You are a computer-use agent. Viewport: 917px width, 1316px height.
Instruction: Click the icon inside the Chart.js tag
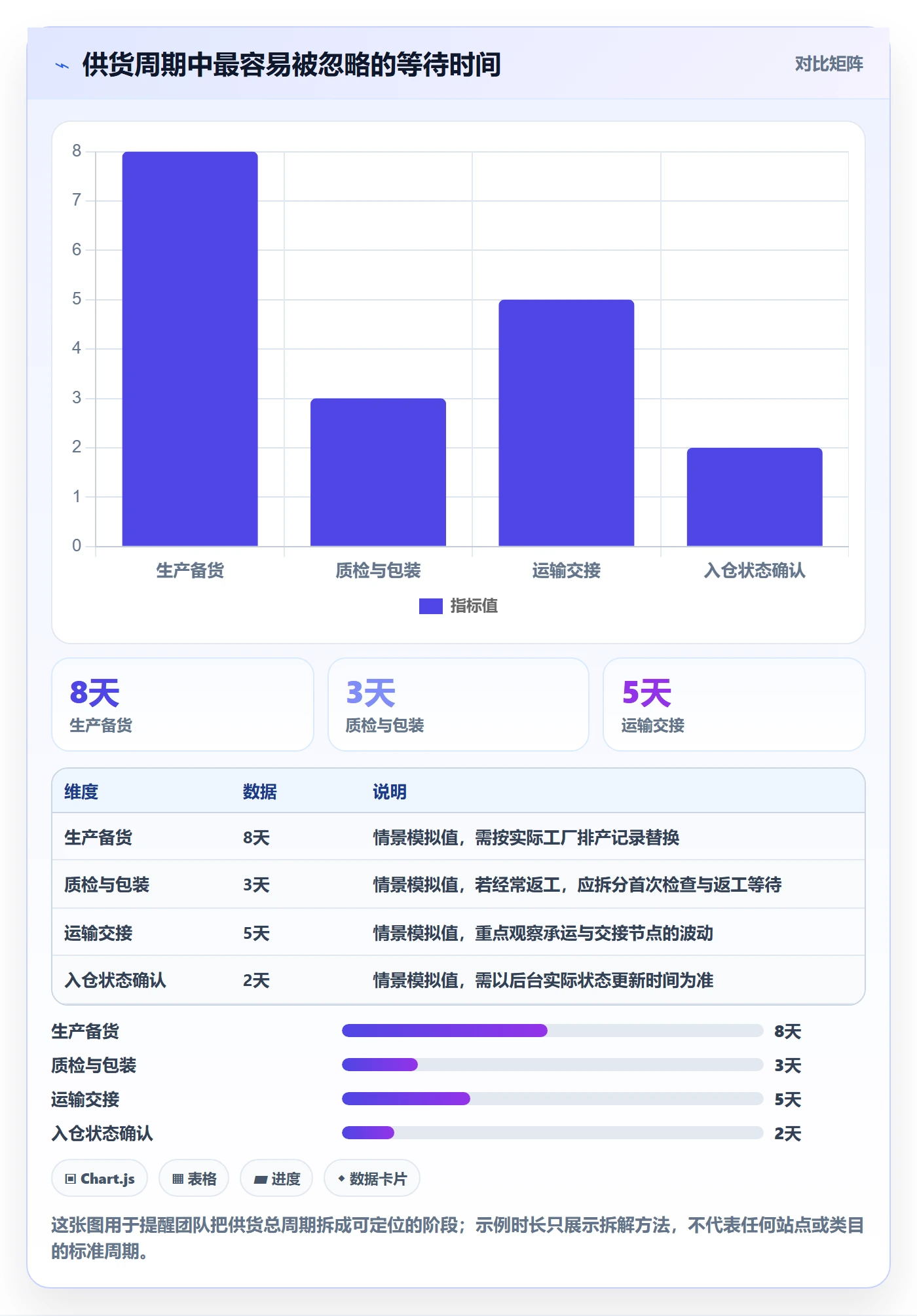tap(71, 1179)
